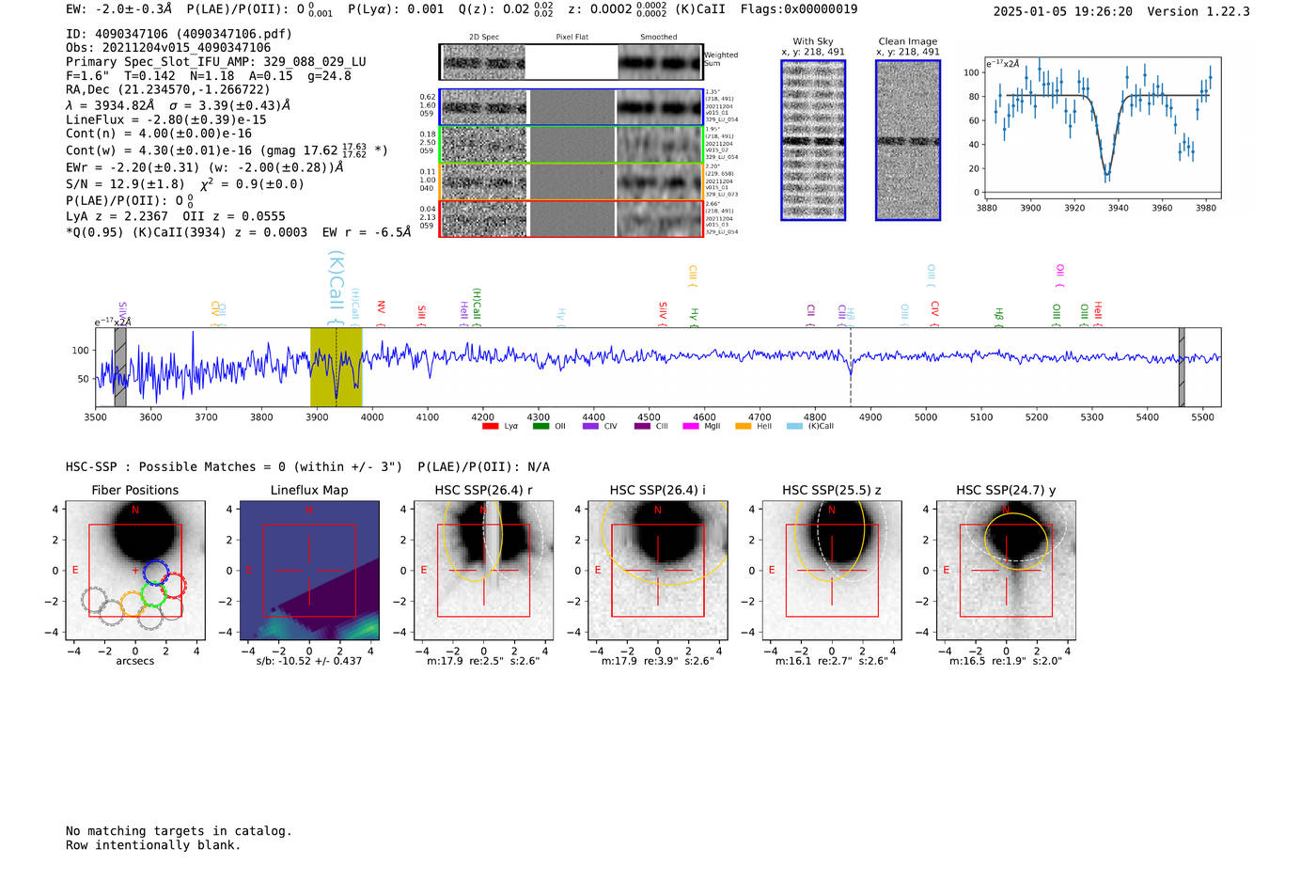Select the orange-bordered 2D fiber spectrum row
This screenshot has width=1316, height=896.
click(x=571, y=181)
